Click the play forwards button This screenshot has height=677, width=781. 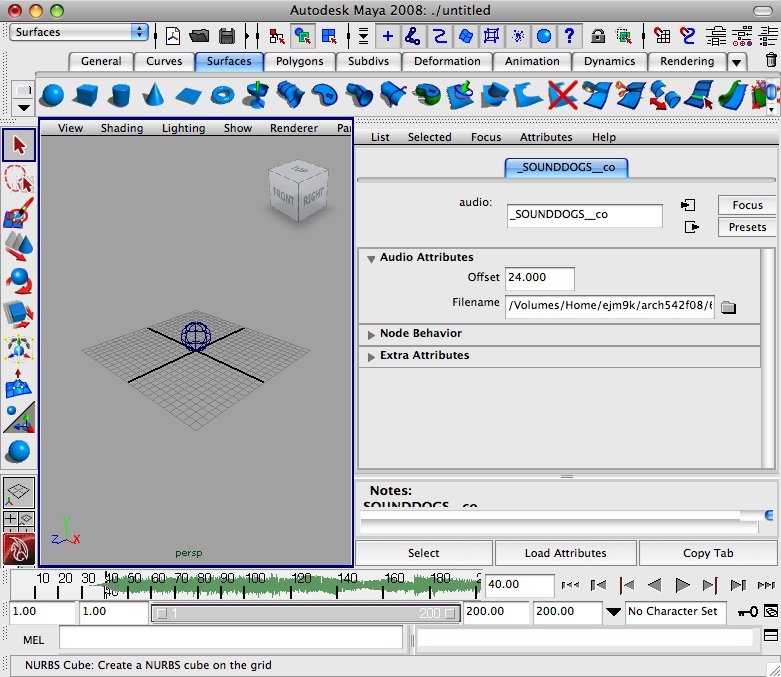(x=682, y=585)
